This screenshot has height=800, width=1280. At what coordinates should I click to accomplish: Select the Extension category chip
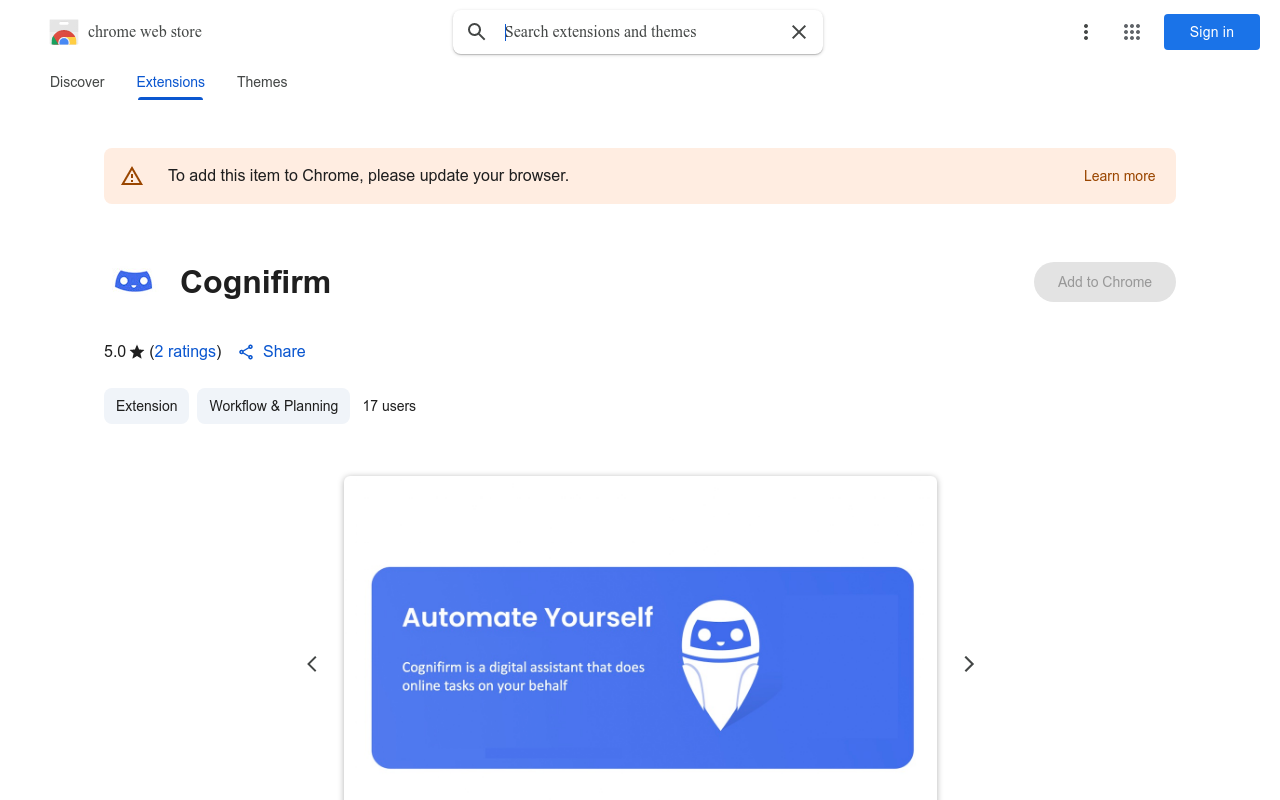coord(147,406)
